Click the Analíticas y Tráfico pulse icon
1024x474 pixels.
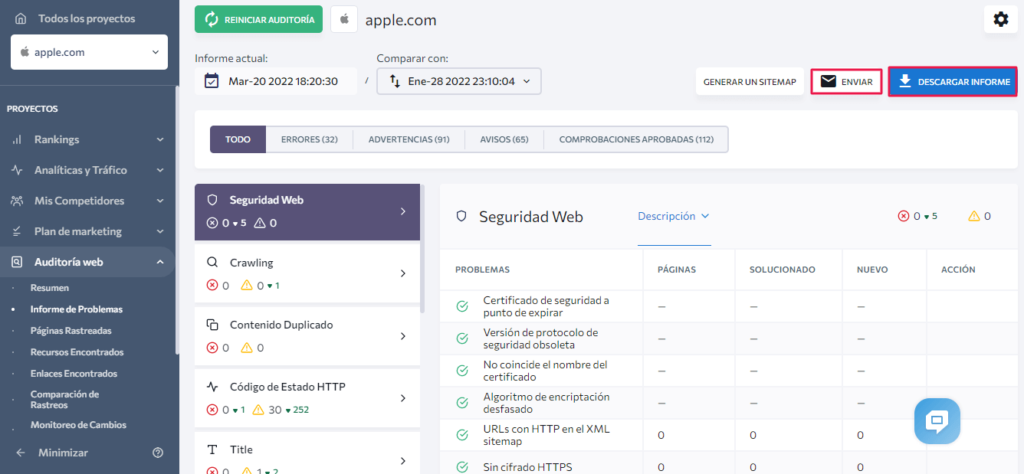pyautogui.click(x=18, y=170)
